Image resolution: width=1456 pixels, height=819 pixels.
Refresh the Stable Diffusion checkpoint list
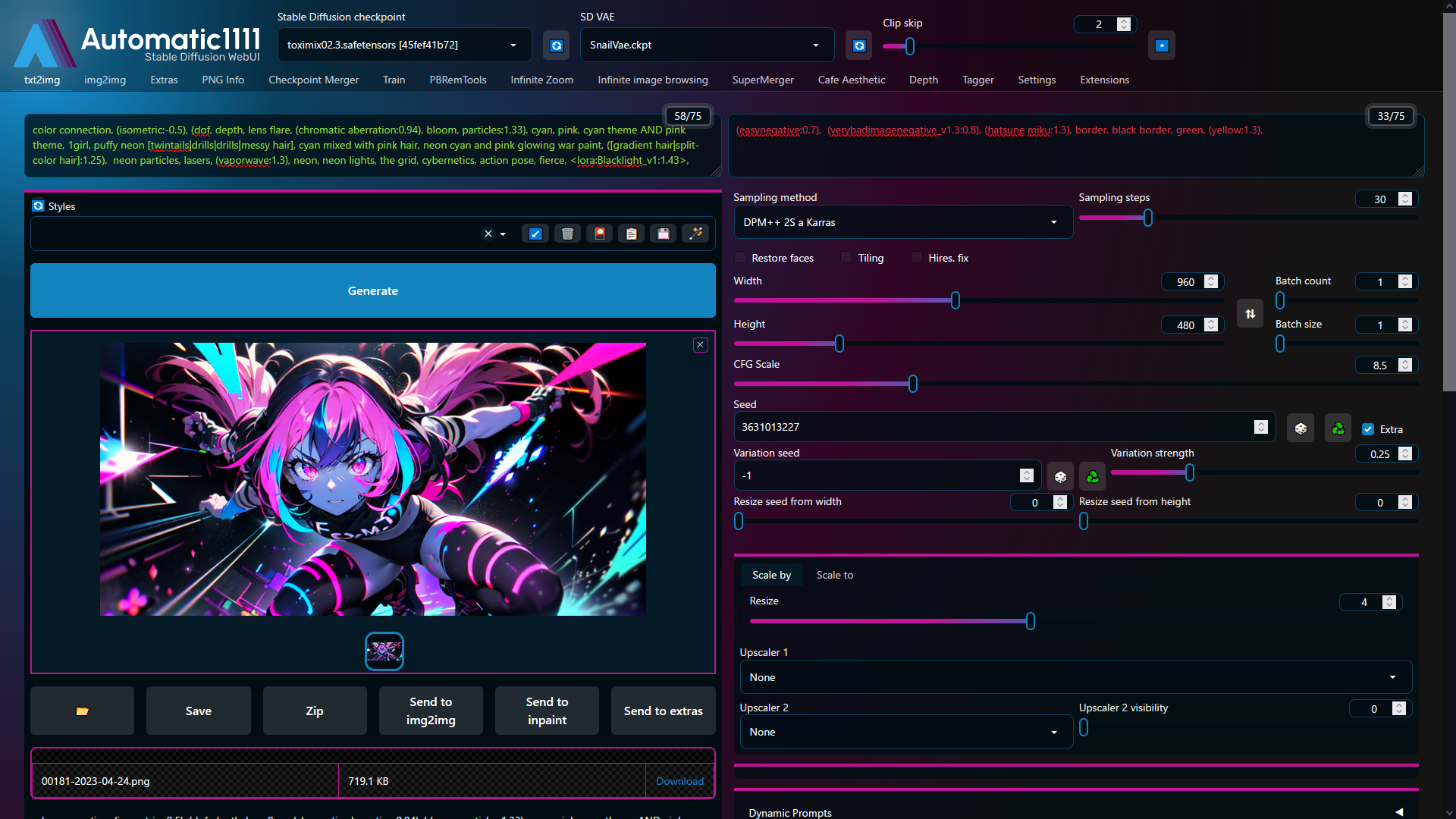[x=557, y=45]
